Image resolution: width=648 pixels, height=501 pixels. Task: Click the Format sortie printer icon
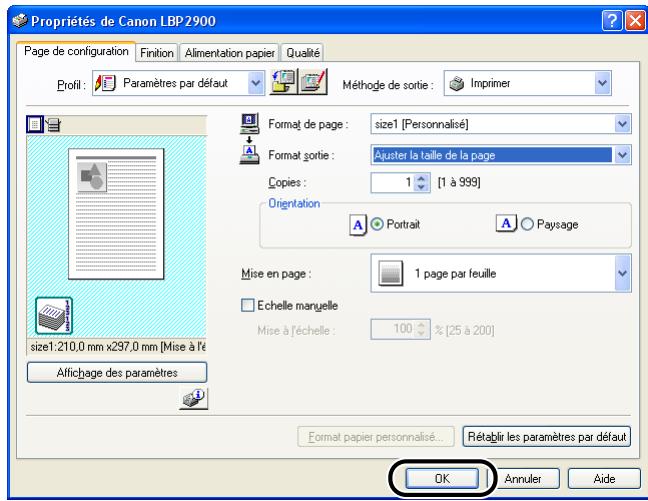249,155
